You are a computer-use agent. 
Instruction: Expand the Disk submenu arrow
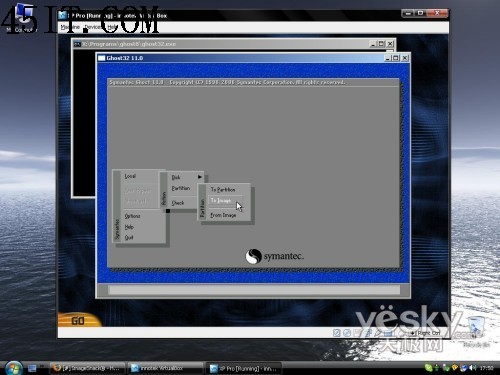[200, 177]
